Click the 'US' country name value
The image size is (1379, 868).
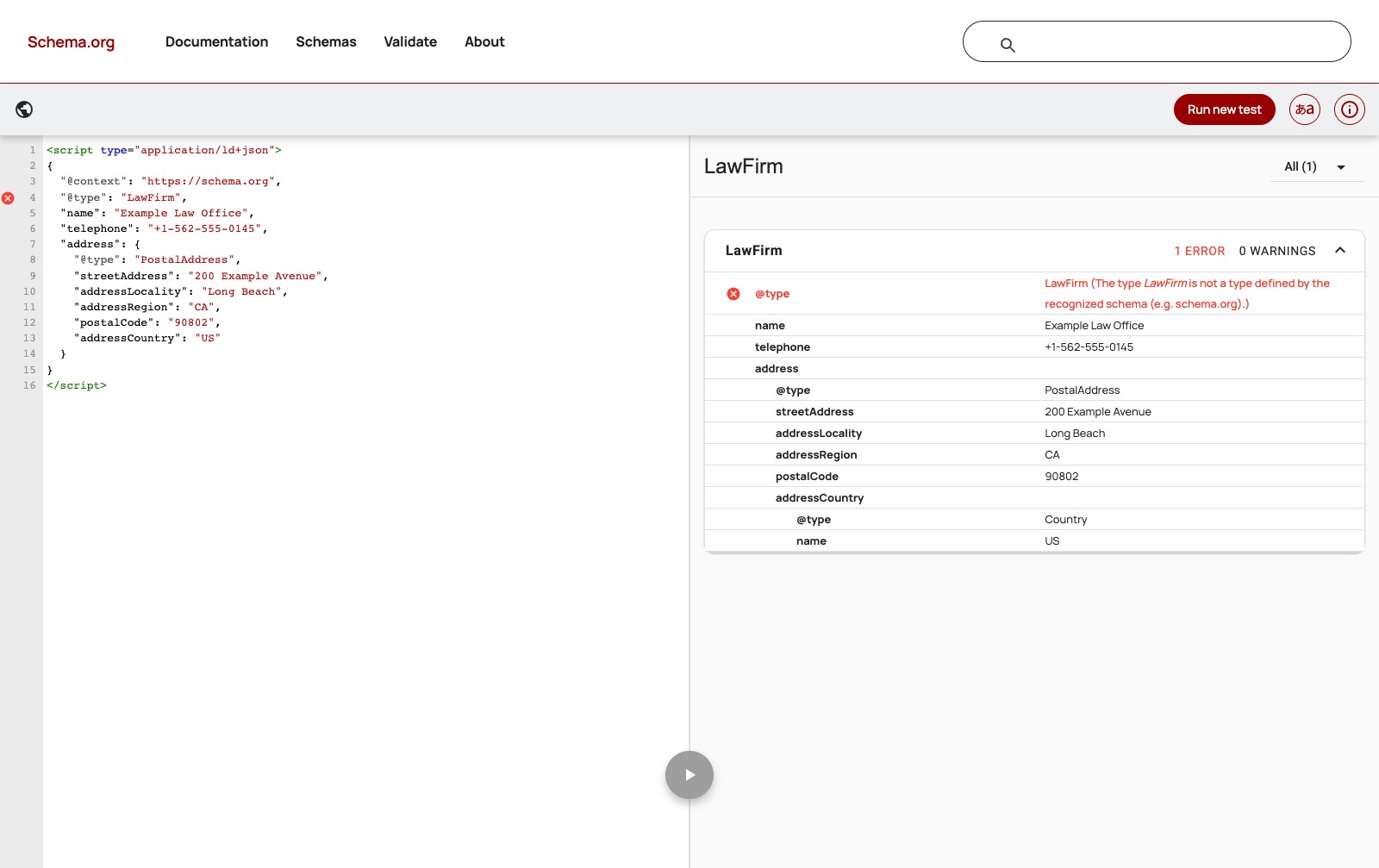1052,541
